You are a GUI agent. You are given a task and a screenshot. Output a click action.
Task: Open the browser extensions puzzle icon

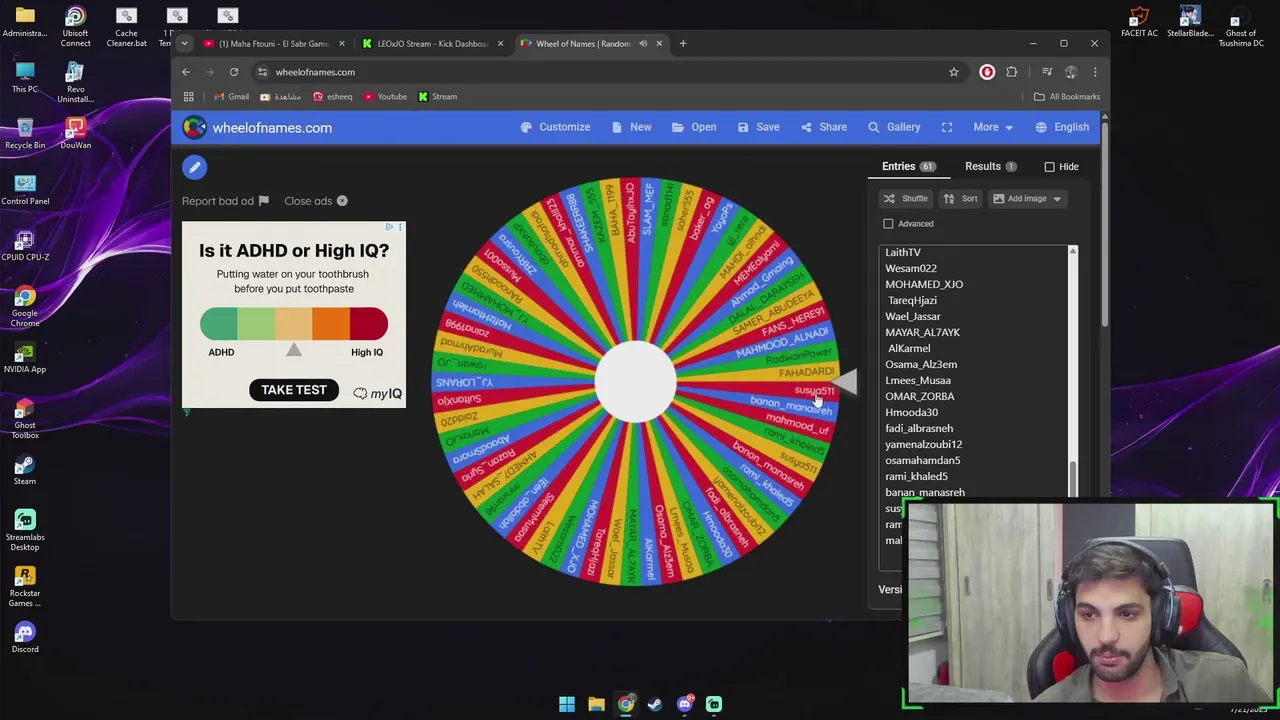[x=1012, y=72]
